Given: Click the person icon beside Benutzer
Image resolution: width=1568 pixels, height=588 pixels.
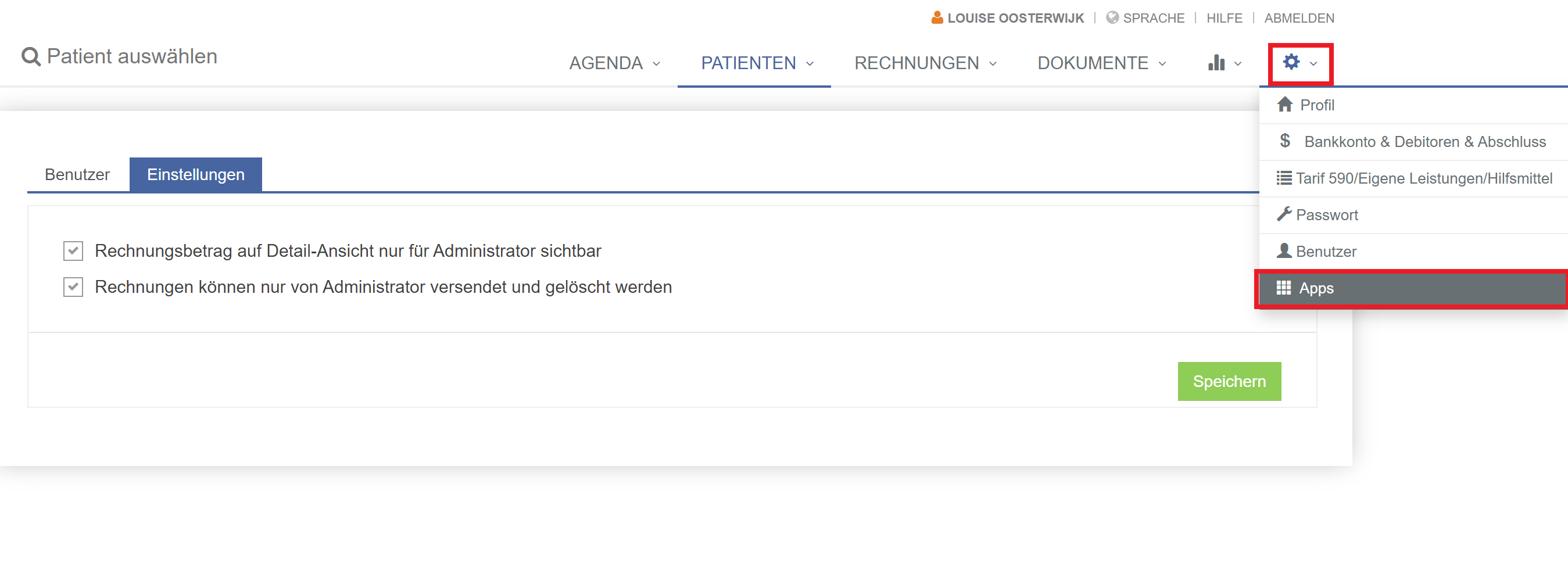Looking at the screenshot, I should [x=1284, y=251].
